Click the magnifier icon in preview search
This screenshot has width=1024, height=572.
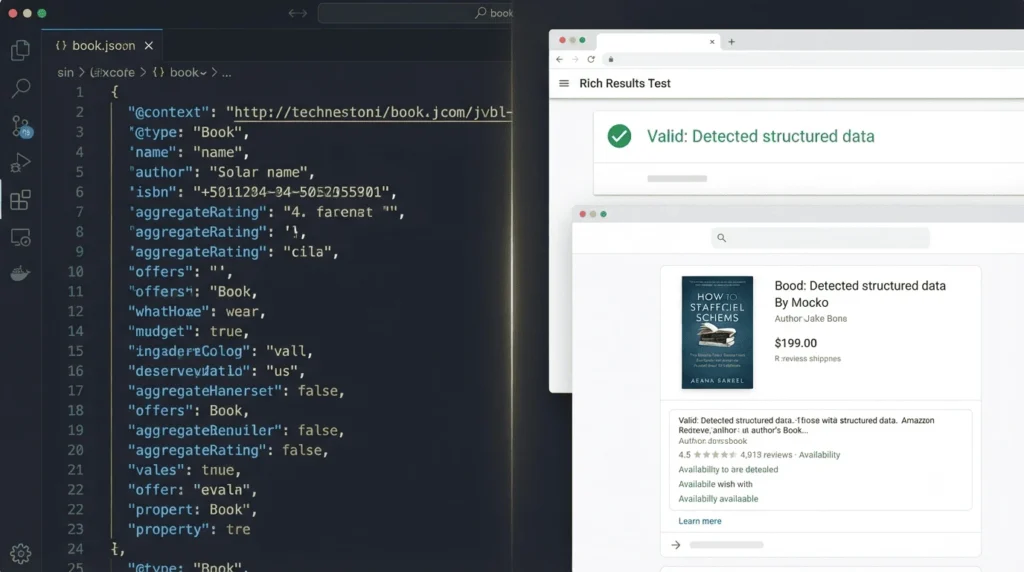(722, 238)
